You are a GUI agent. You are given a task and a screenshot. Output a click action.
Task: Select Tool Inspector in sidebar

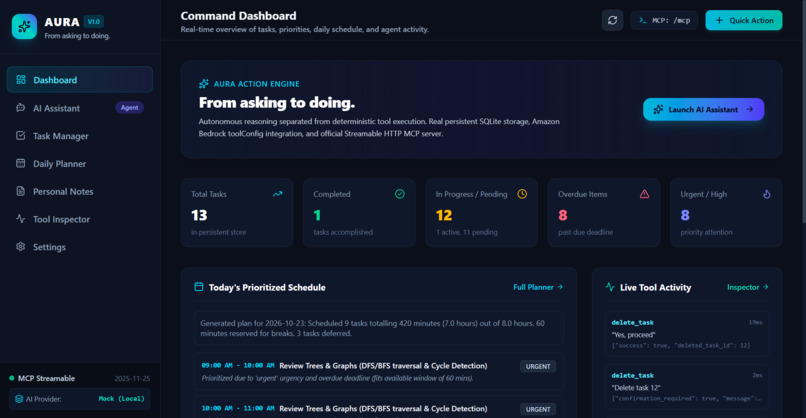(x=80, y=219)
